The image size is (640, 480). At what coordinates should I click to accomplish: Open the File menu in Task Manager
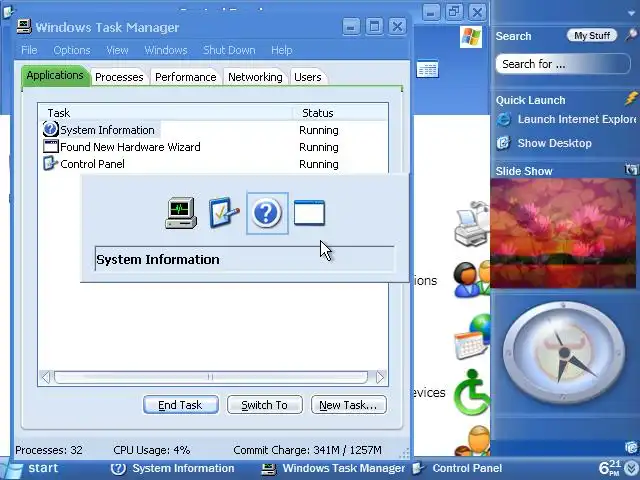coord(29,50)
